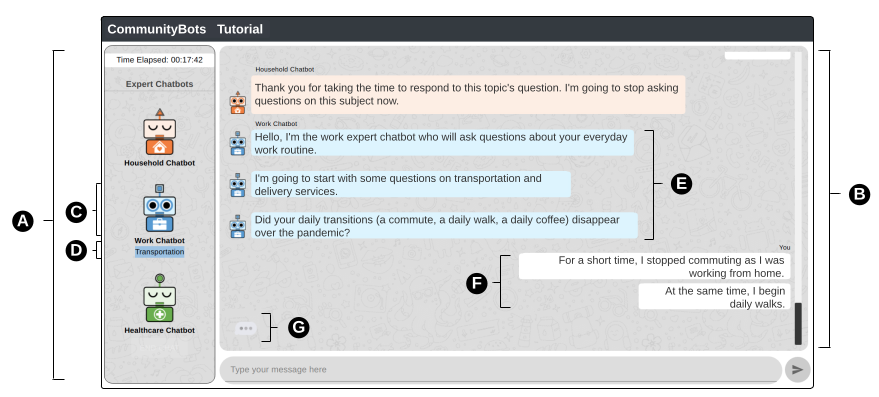Click the Work Chatbot avatar beside the daily transitions question
Screen dimensions: 879x397
[238, 227]
